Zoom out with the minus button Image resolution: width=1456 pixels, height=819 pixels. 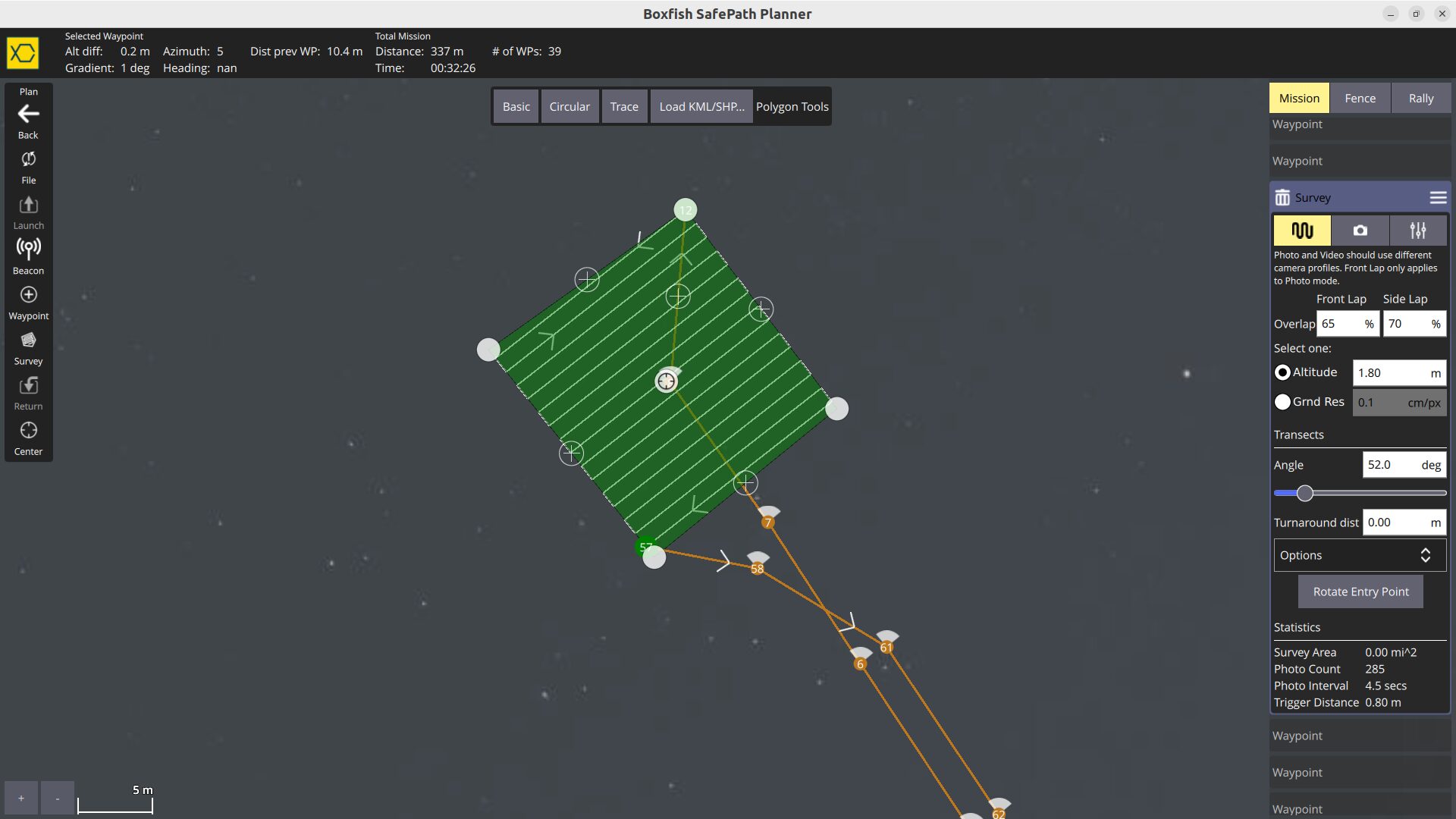tap(58, 798)
